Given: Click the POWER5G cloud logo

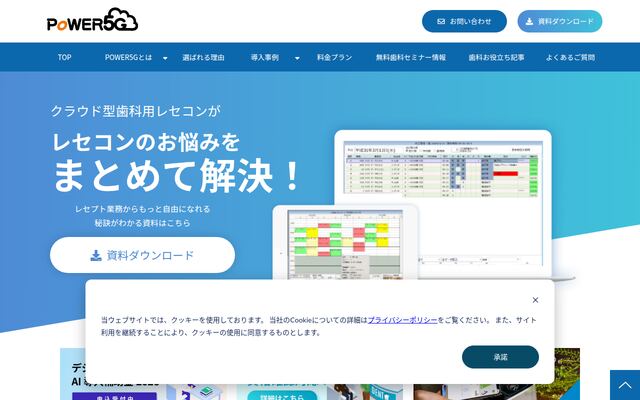Looking at the screenshot, I should coord(92,20).
